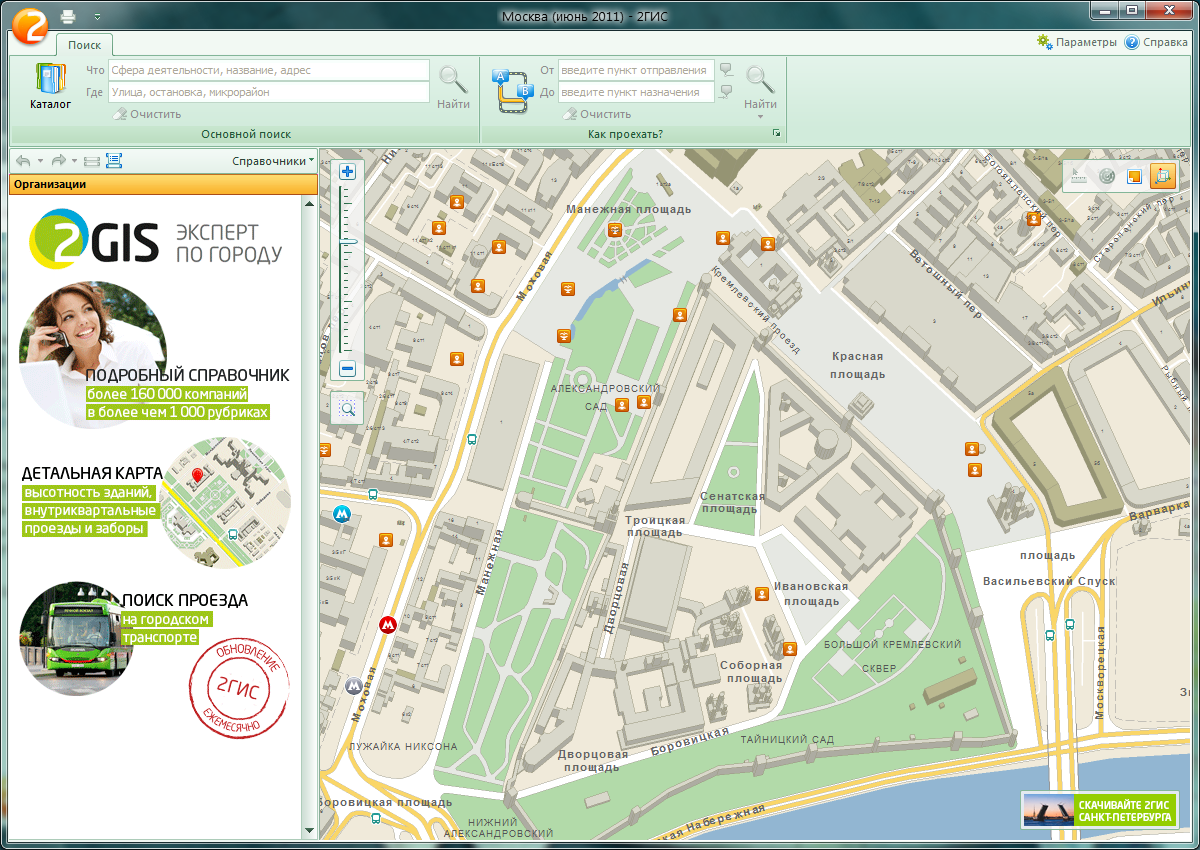Click the expand list view icon
Image resolution: width=1200 pixels, height=850 pixels.
point(113,160)
